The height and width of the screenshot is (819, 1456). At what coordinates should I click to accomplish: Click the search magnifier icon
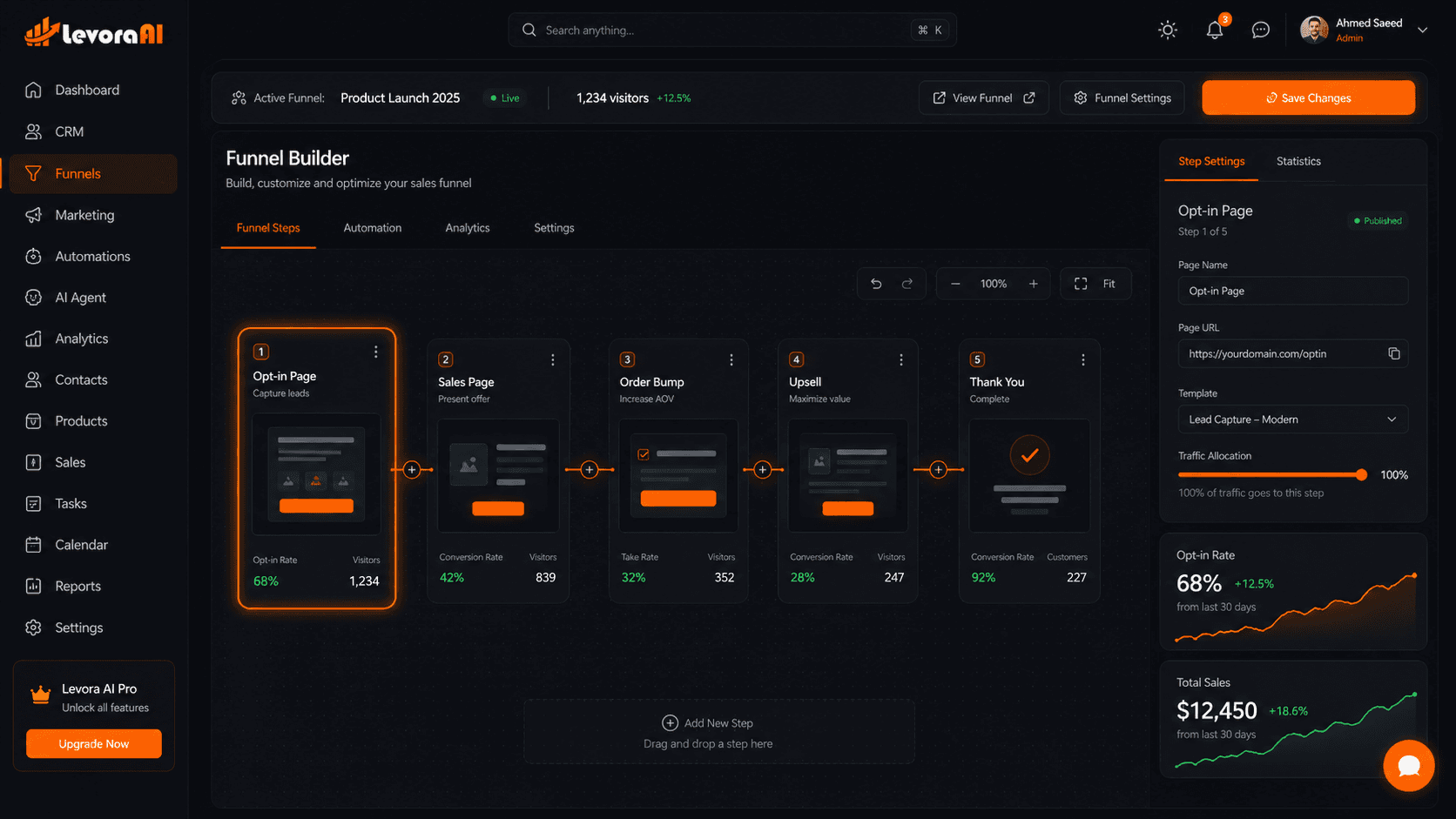tap(529, 30)
